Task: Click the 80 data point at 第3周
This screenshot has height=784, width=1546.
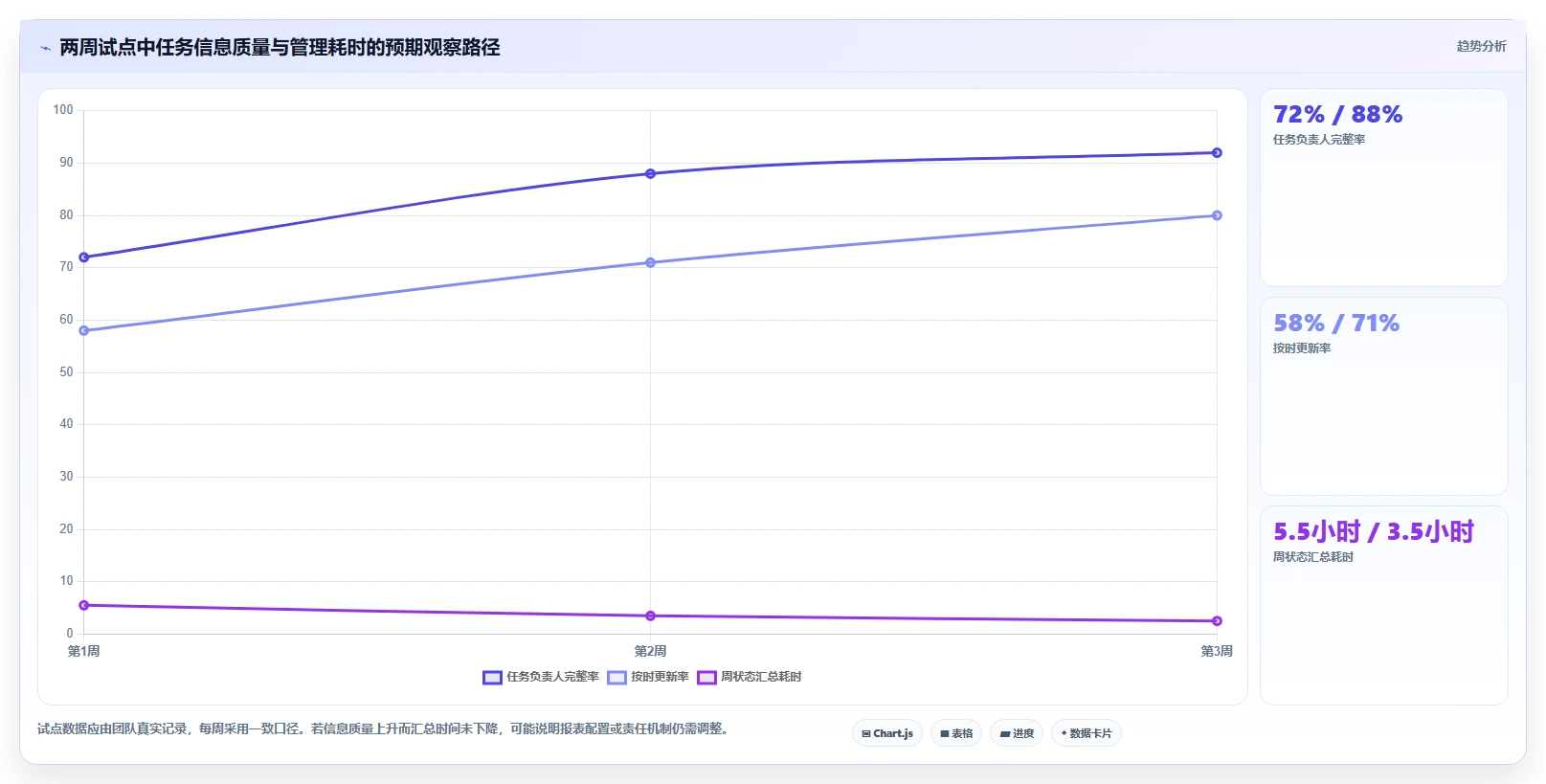Action: tap(1217, 215)
